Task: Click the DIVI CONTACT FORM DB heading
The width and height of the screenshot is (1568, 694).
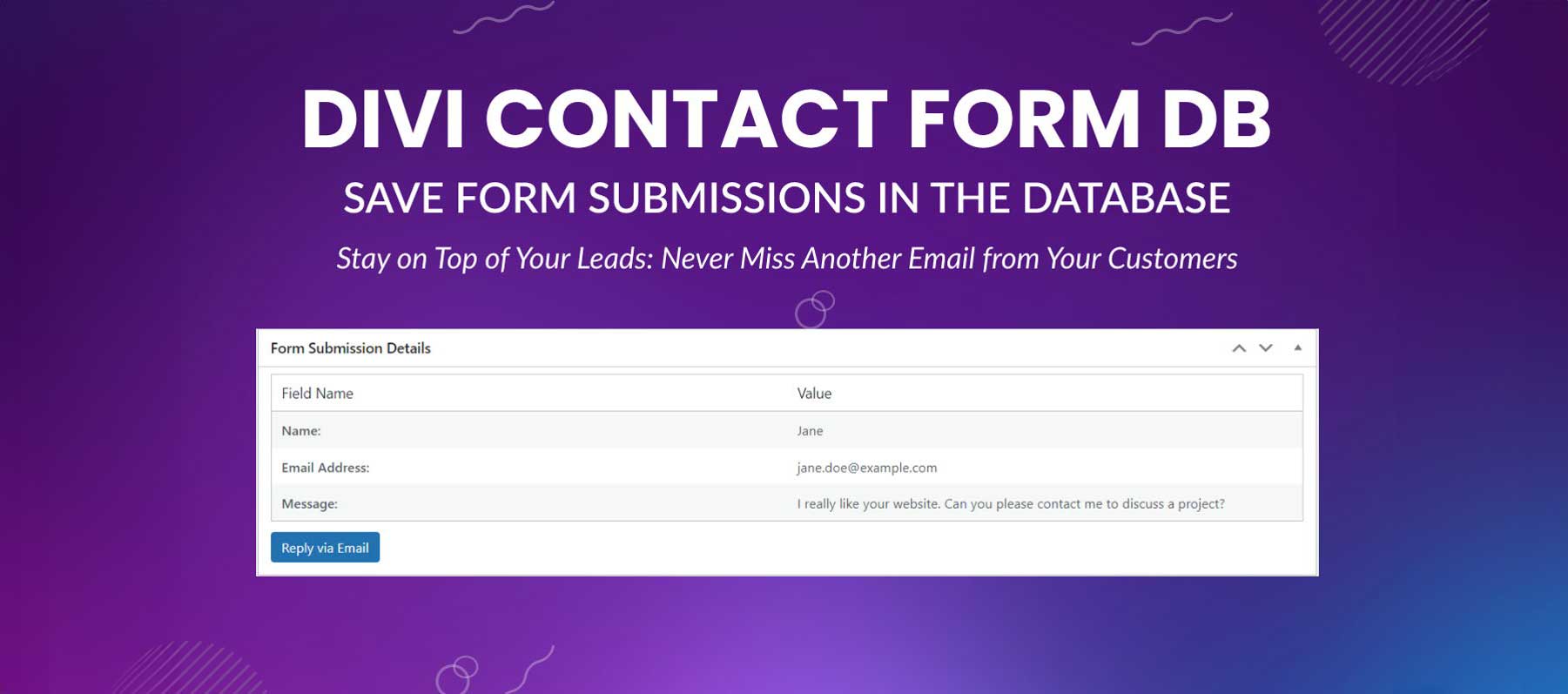Action: click(785, 119)
